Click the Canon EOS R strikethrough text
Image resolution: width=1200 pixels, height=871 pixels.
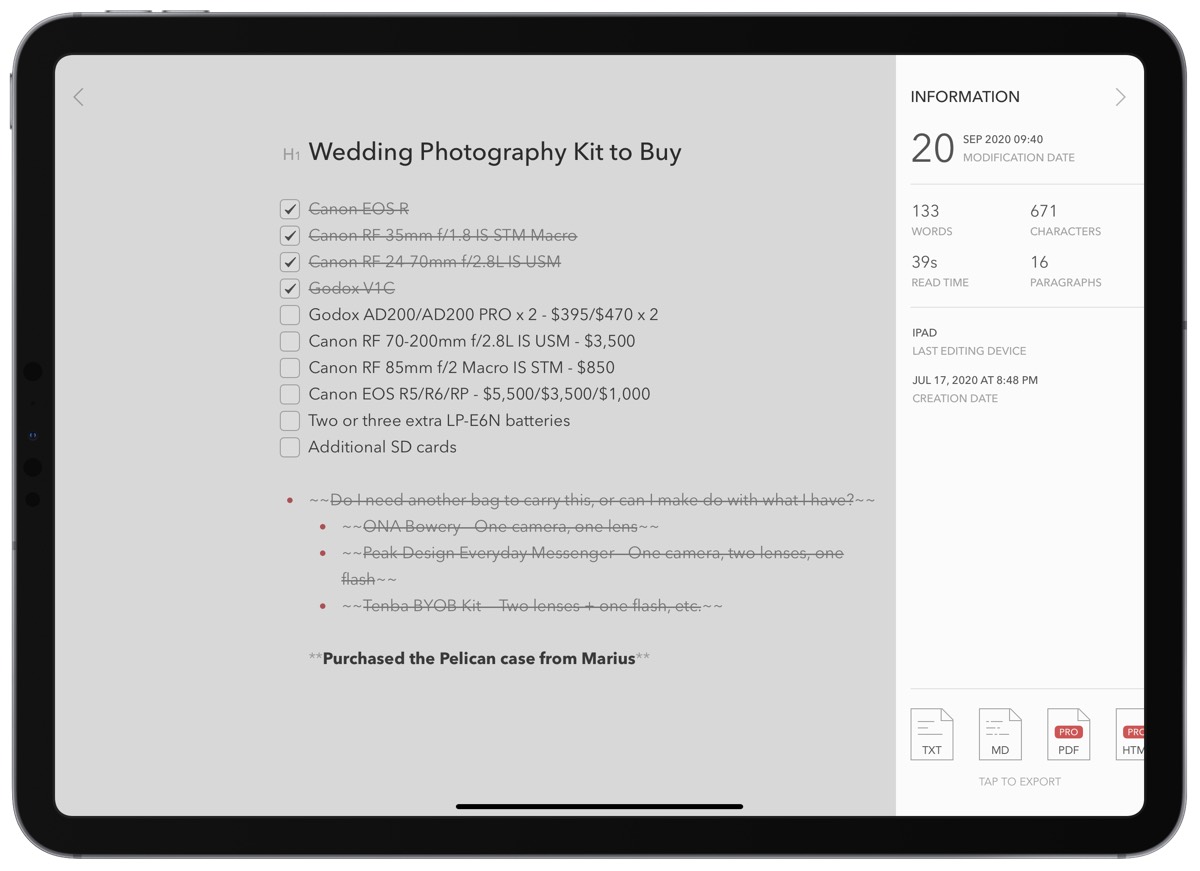[359, 209]
